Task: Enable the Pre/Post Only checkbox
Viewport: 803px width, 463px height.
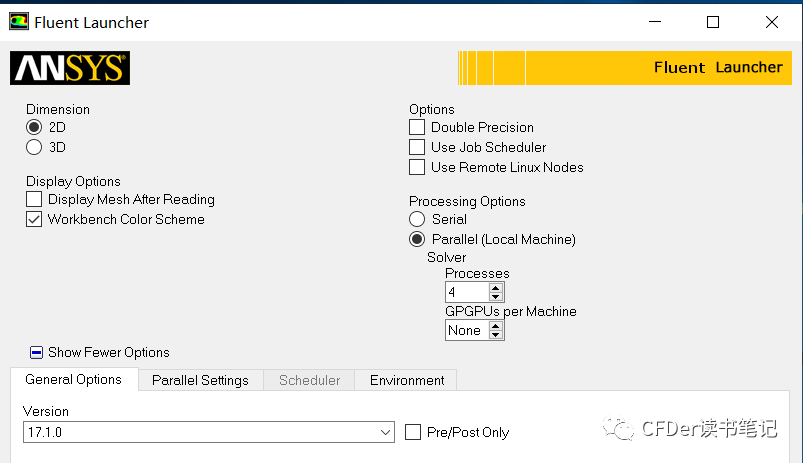Action: (x=413, y=432)
